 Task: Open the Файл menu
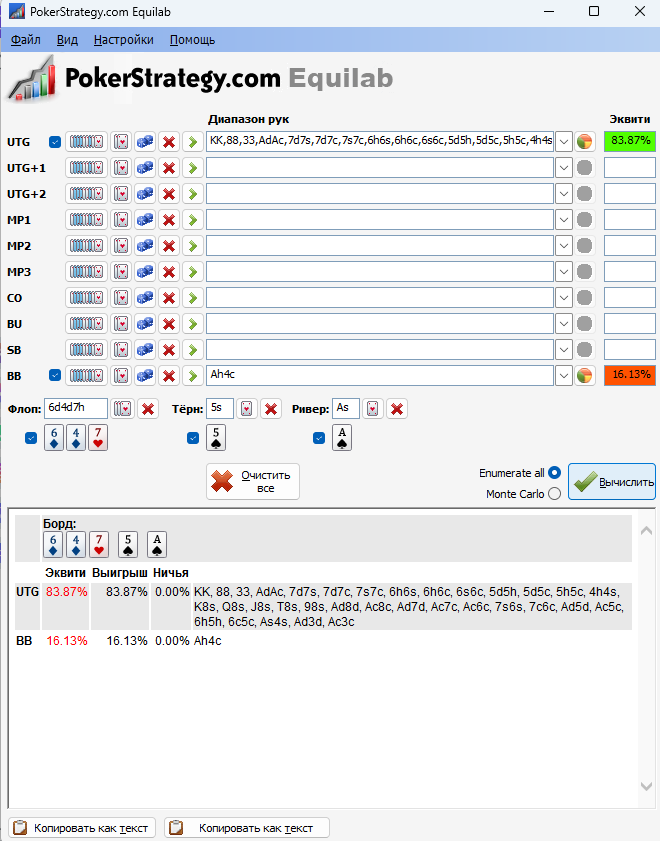click(26, 40)
